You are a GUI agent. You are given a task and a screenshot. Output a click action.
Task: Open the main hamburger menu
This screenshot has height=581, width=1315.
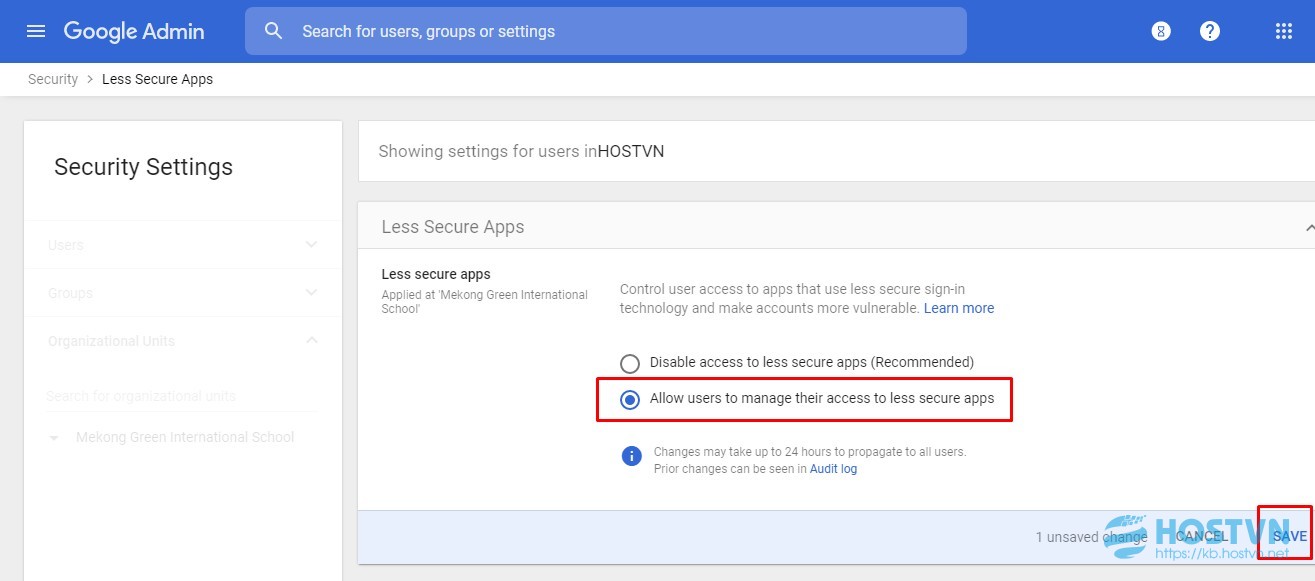tap(36, 31)
